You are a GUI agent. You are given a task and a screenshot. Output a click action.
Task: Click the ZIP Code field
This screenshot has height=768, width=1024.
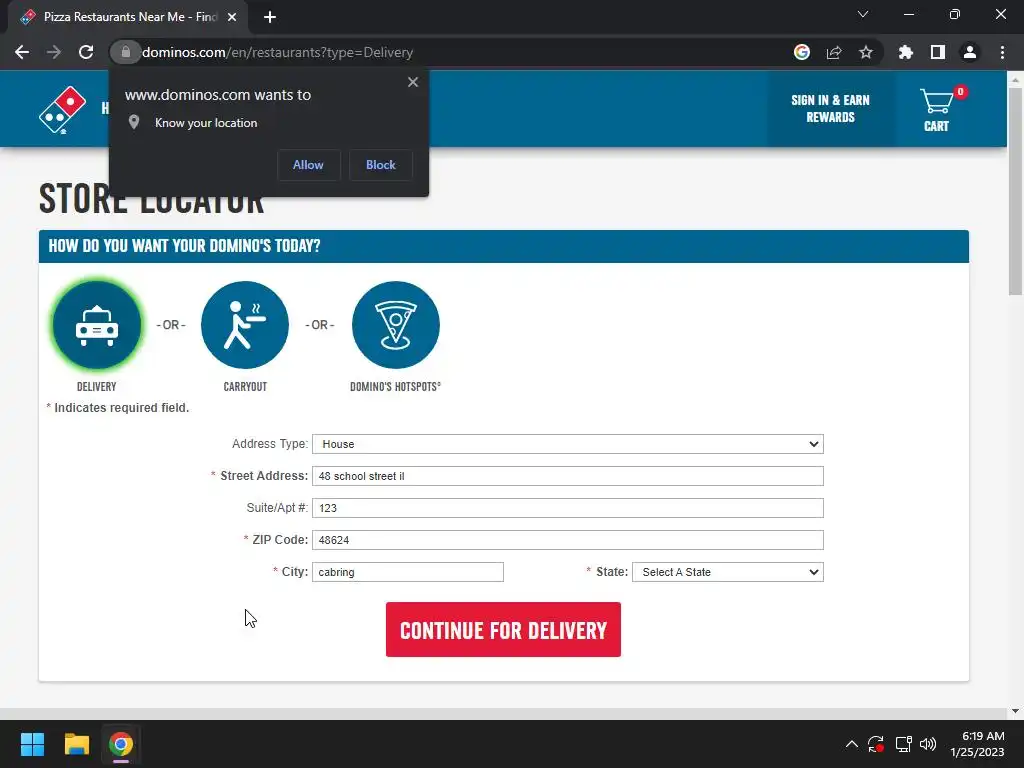tap(568, 540)
